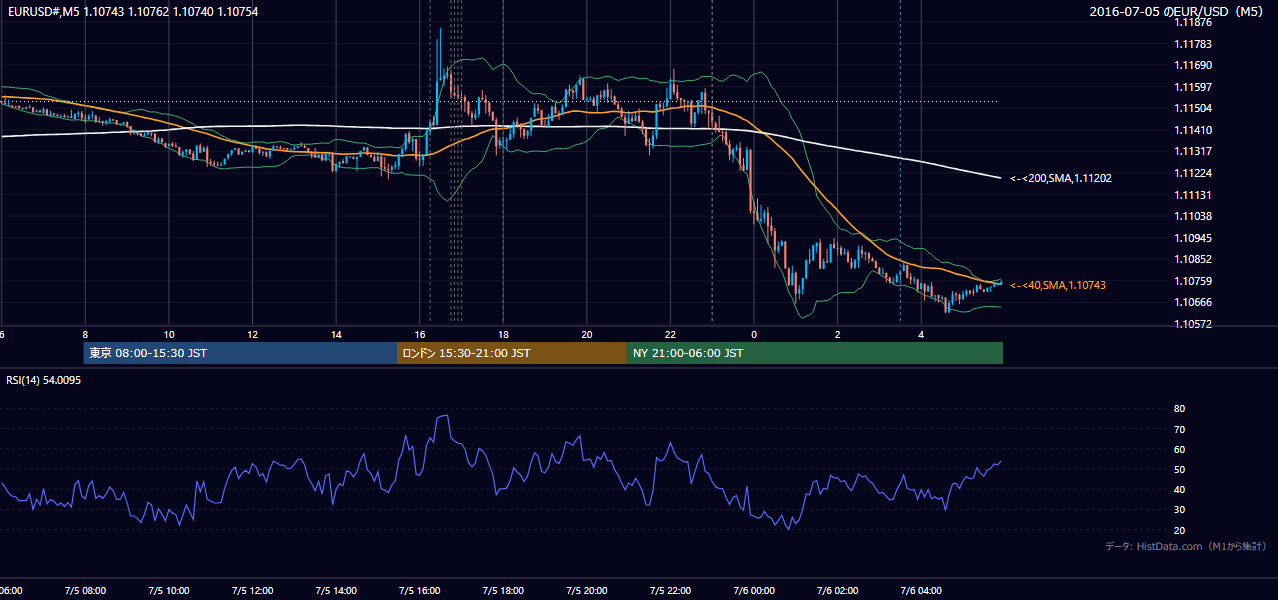
Task: Click the 7/5 10:00 bottom time label
Action: [x=168, y=591]
